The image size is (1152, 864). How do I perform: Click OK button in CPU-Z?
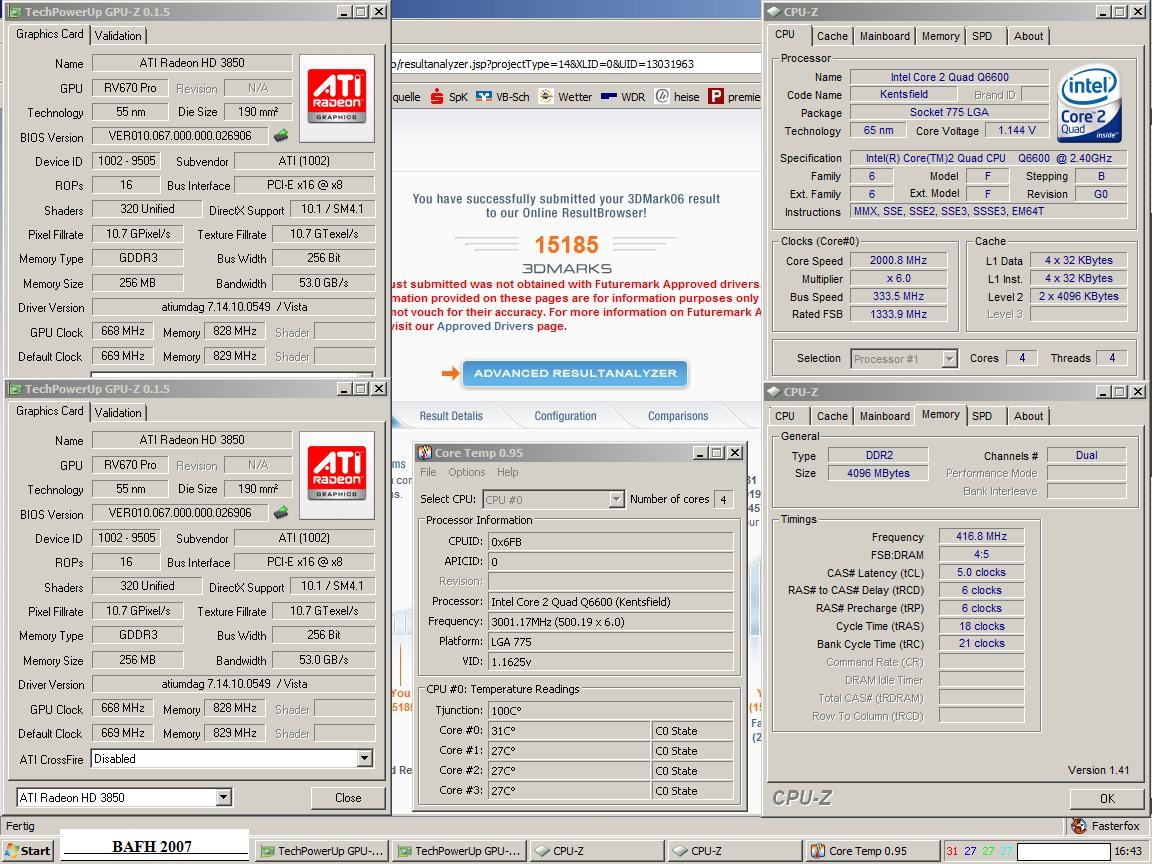pos(1106,798)
